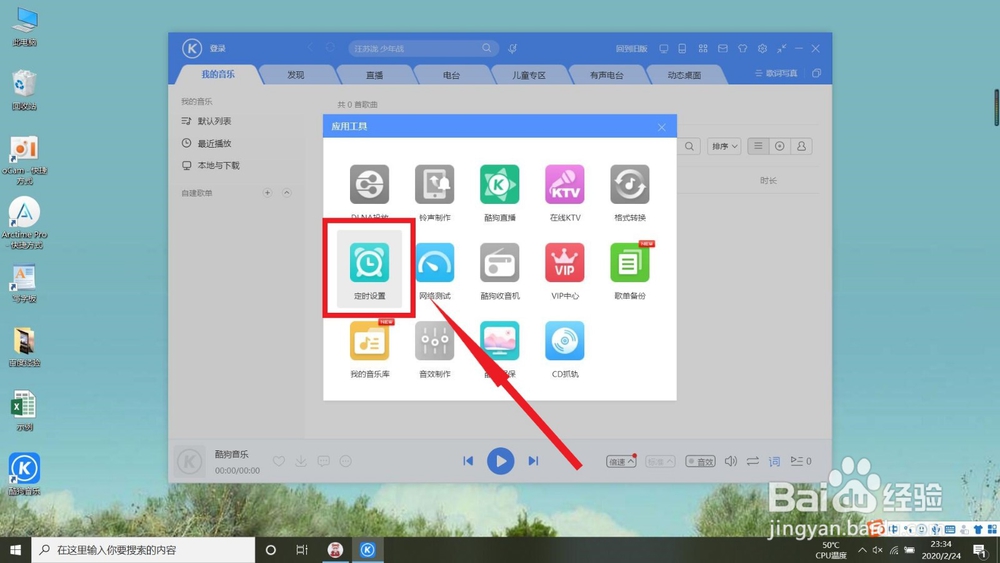The image size is (1000, 563).
Task: Change the loop playback mode
Action: pos(753,461)
